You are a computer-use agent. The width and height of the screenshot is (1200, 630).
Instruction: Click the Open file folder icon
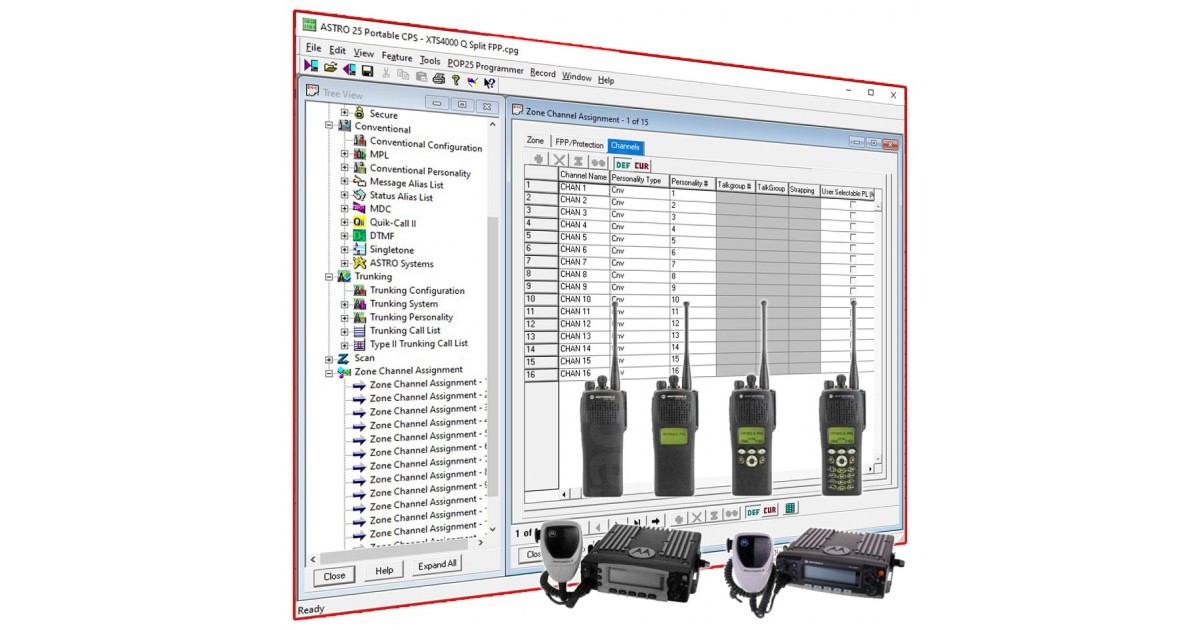tap(330, 67)
